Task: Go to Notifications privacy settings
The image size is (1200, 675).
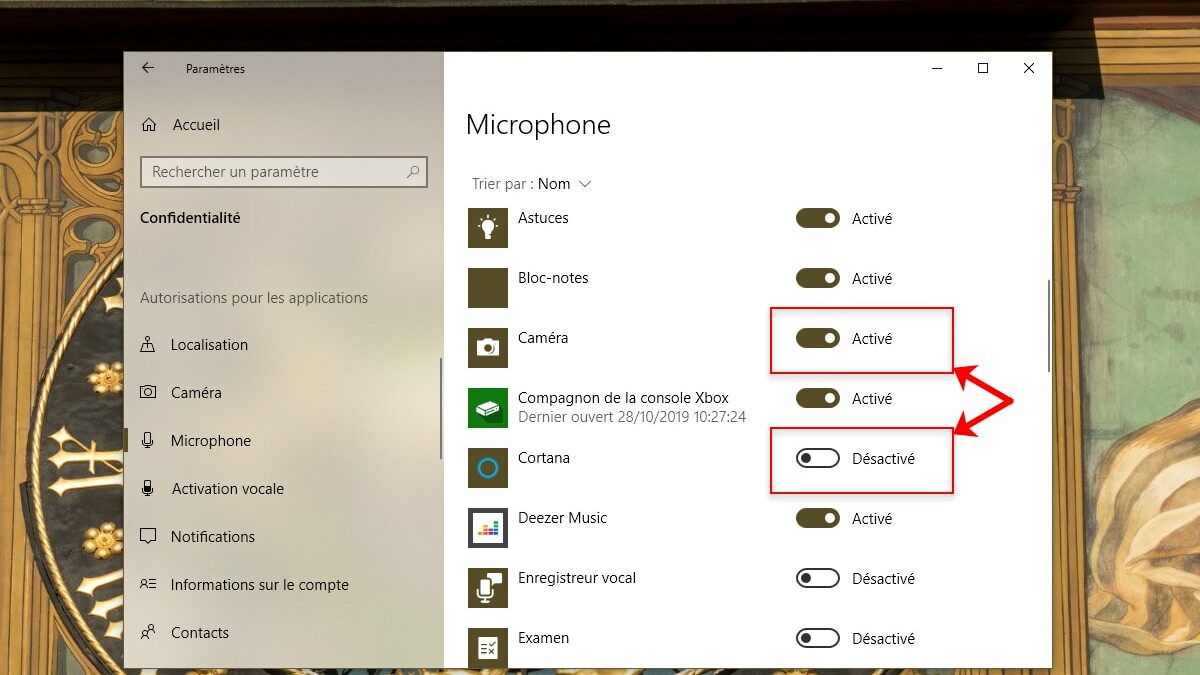Action: pyautogui.click(x=212, y=537)
